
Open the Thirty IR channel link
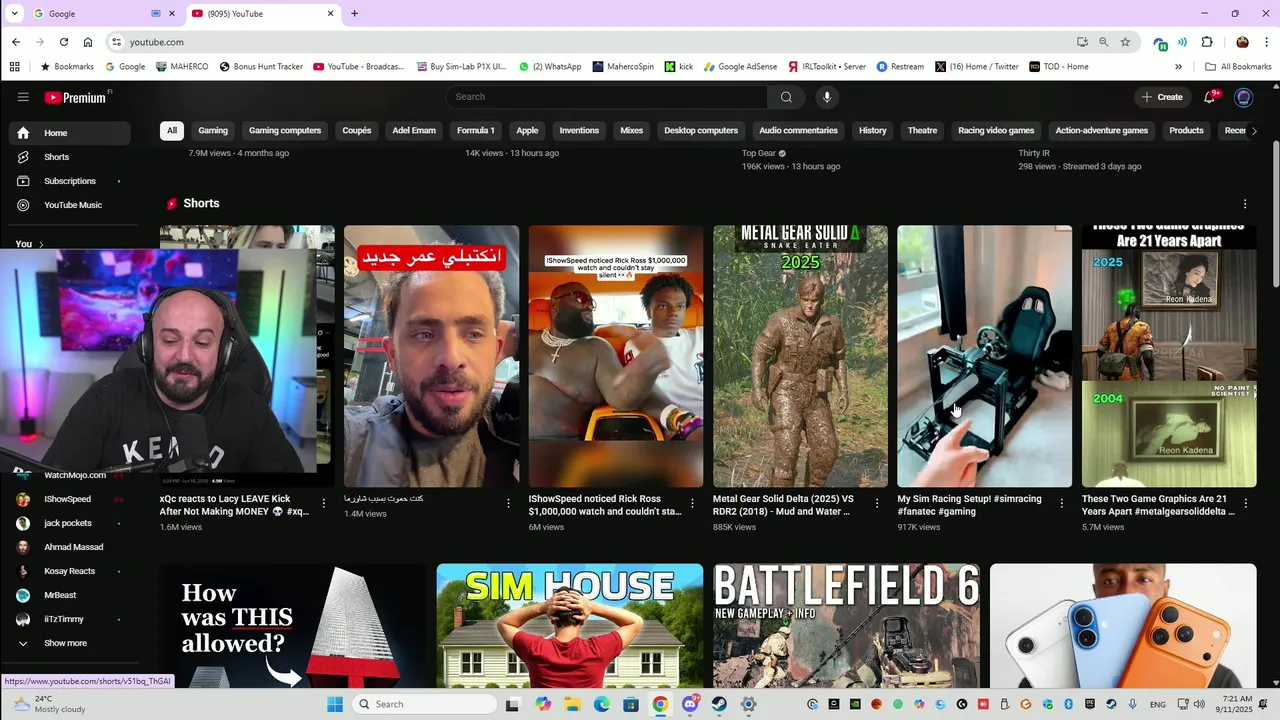1034,154
